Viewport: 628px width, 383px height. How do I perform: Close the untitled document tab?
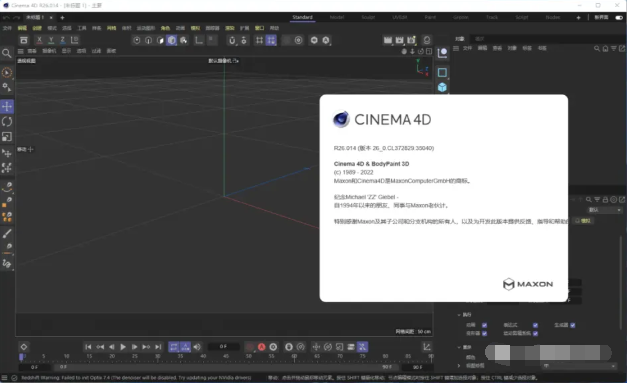(x=51, y=18)
